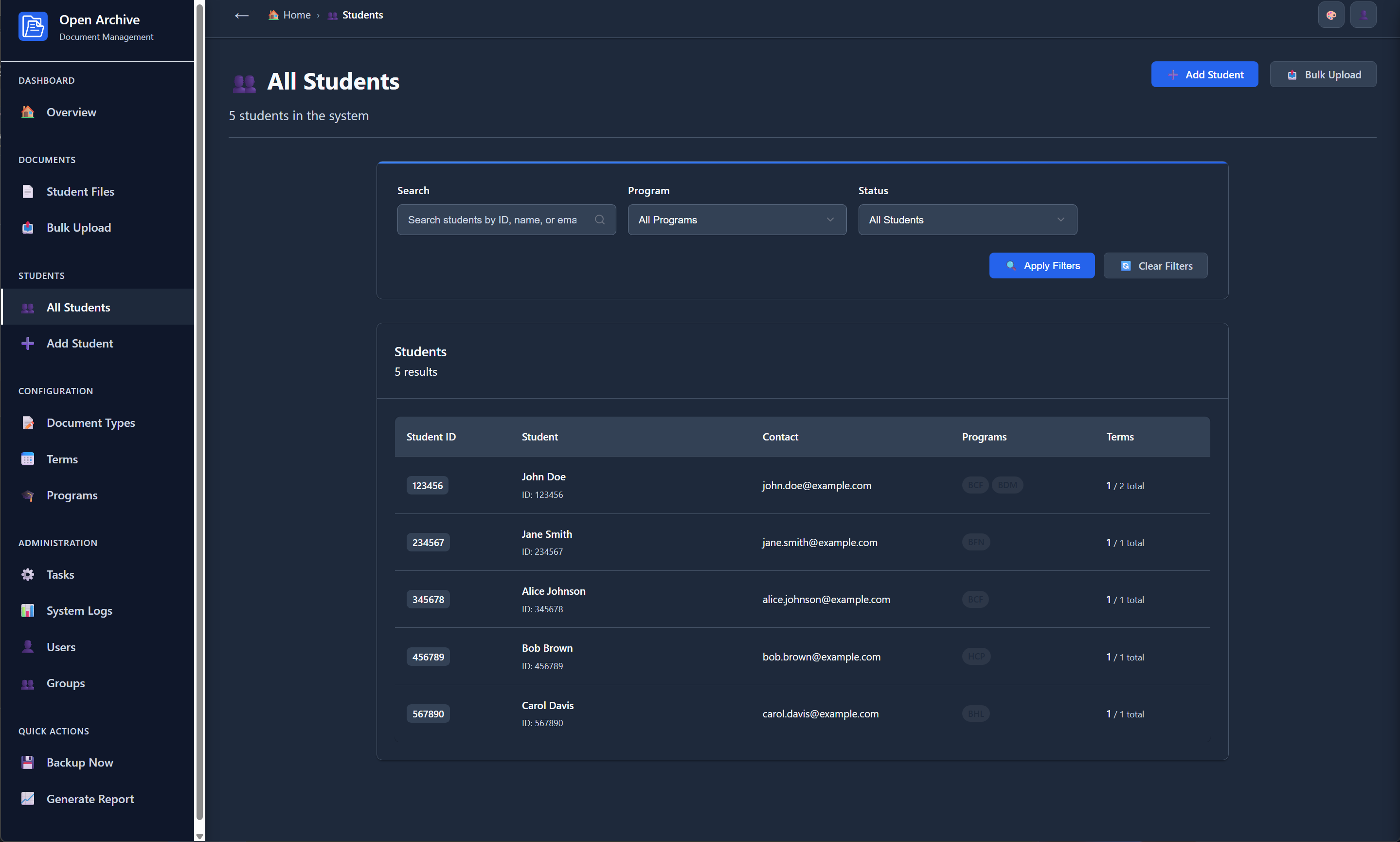
Task: Focus the search students input field
Action: click(x=506, y=220)
